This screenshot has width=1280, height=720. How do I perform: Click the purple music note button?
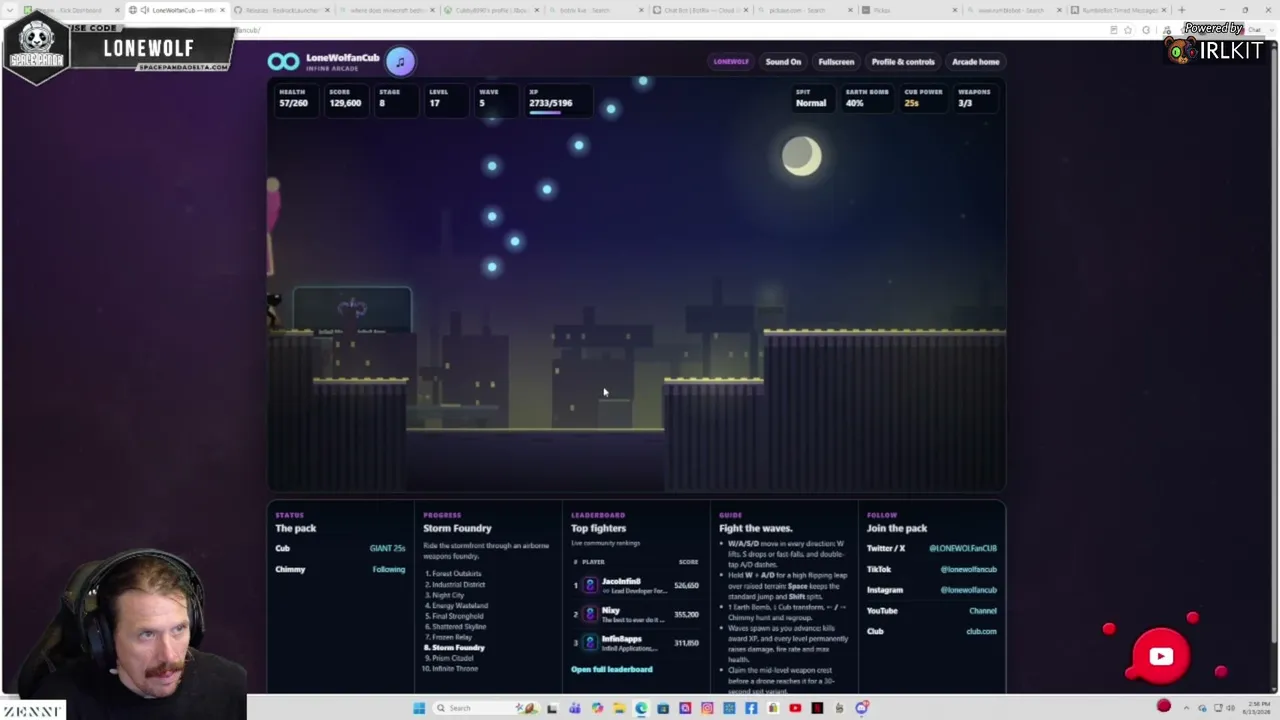coord(400,62)
